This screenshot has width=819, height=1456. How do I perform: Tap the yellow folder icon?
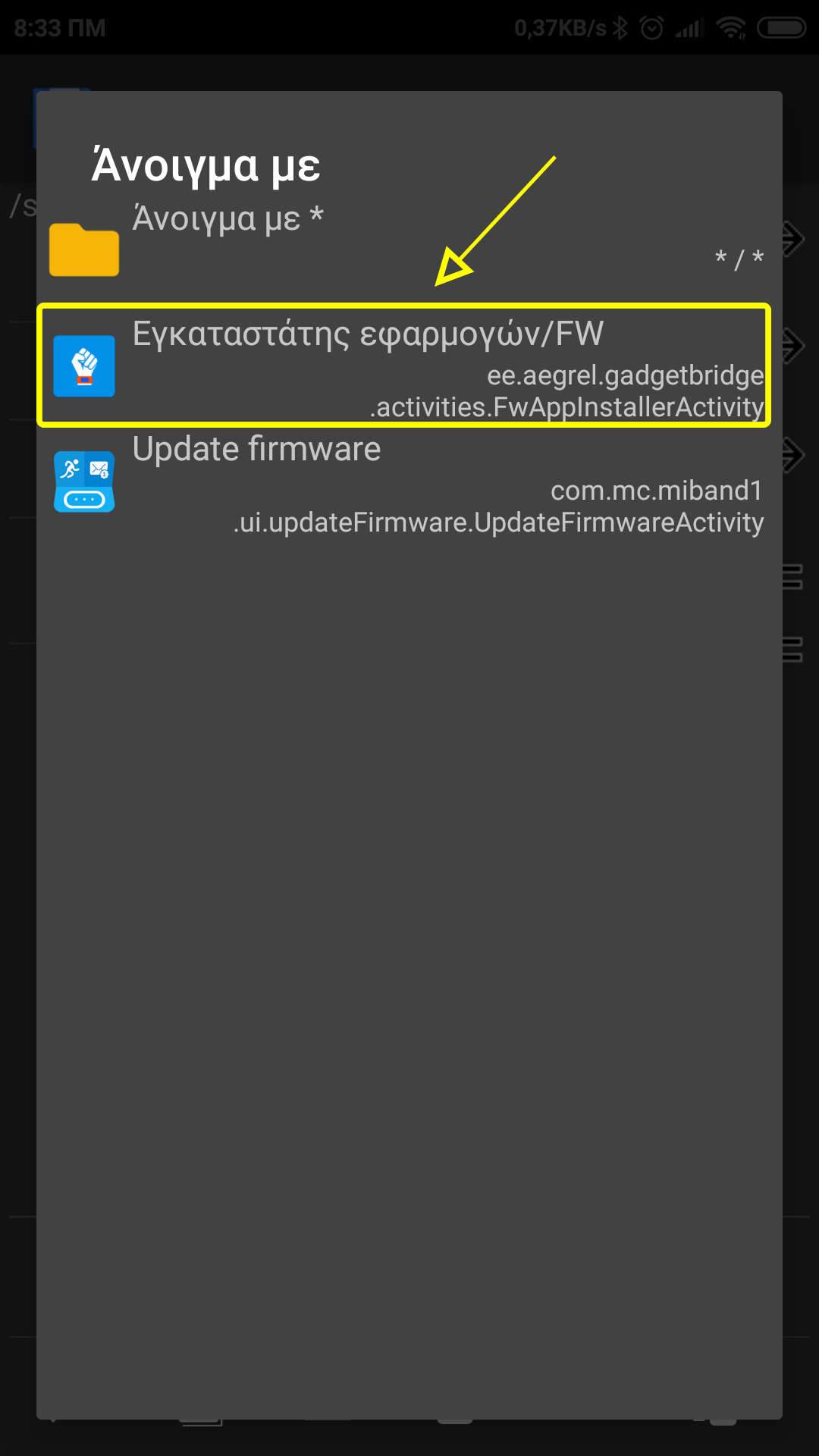pos(84,249)
